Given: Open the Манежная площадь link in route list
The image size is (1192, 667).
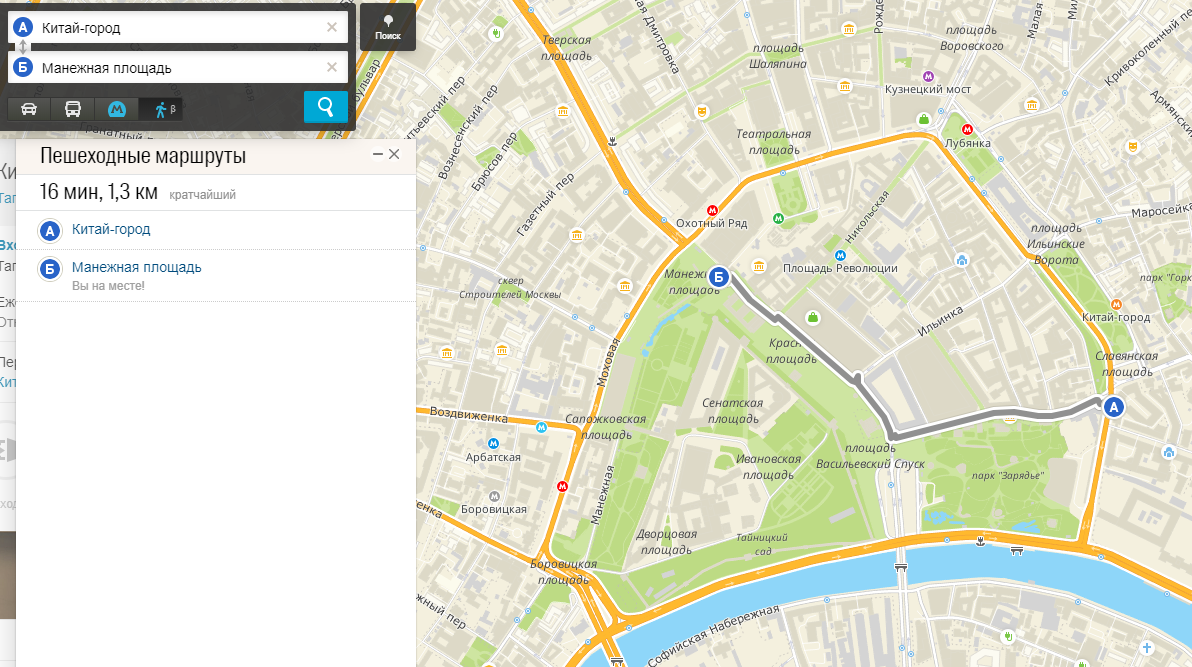Looking at the screenshot, I should click(x=137, y=267).
